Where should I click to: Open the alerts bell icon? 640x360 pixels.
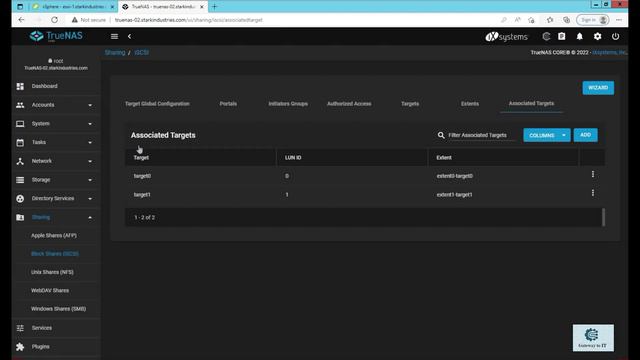tap(580, 36)
